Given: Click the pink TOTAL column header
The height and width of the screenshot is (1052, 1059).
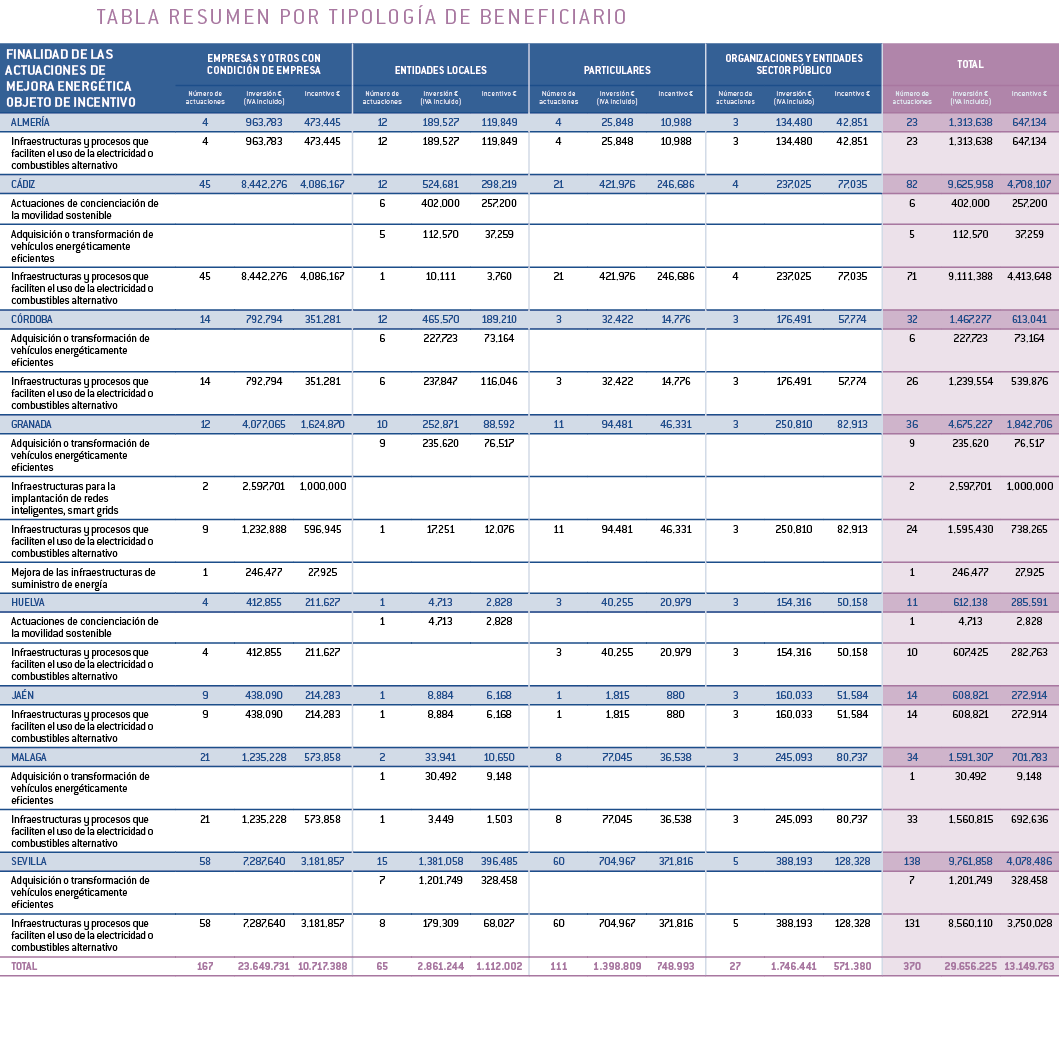Looking at the screenshot, I should coord(969,63).
